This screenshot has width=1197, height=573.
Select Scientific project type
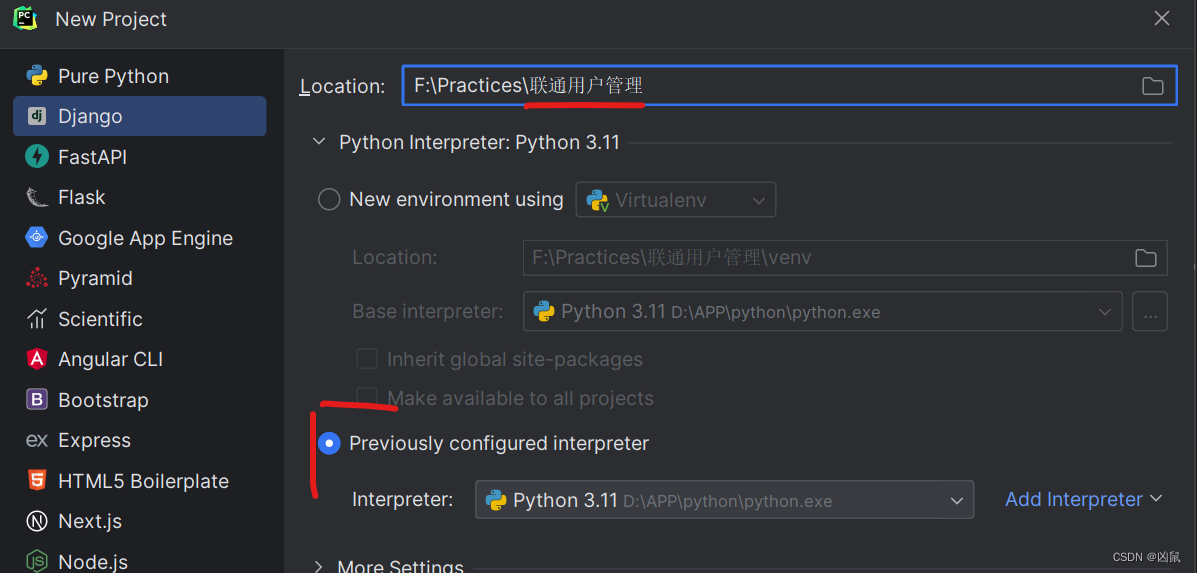[x=100, y=319]
